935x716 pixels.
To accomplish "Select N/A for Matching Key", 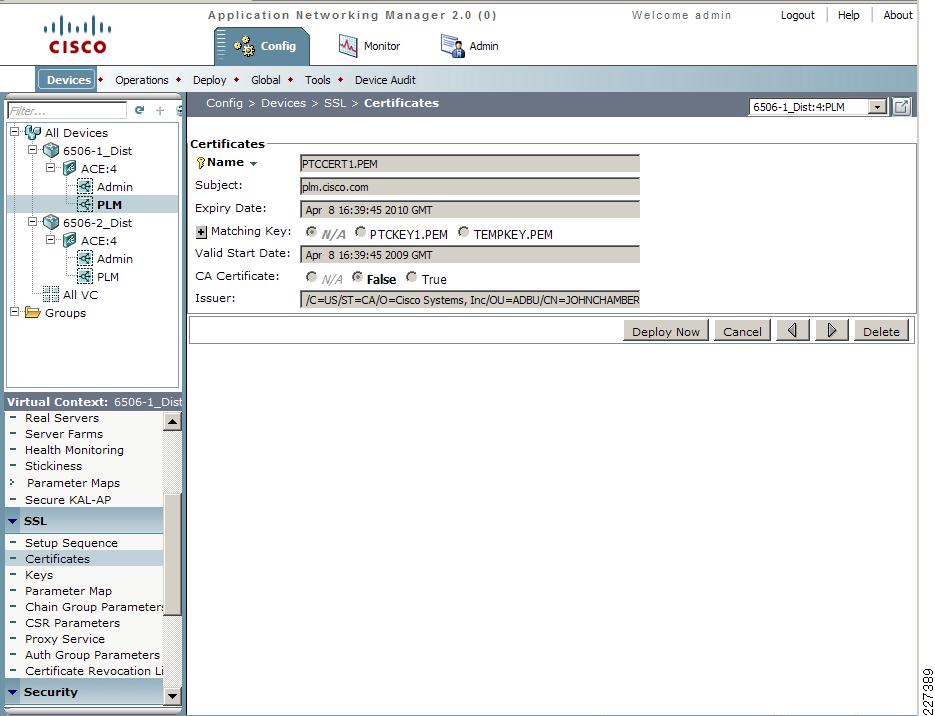I will [x=311, y=232].
